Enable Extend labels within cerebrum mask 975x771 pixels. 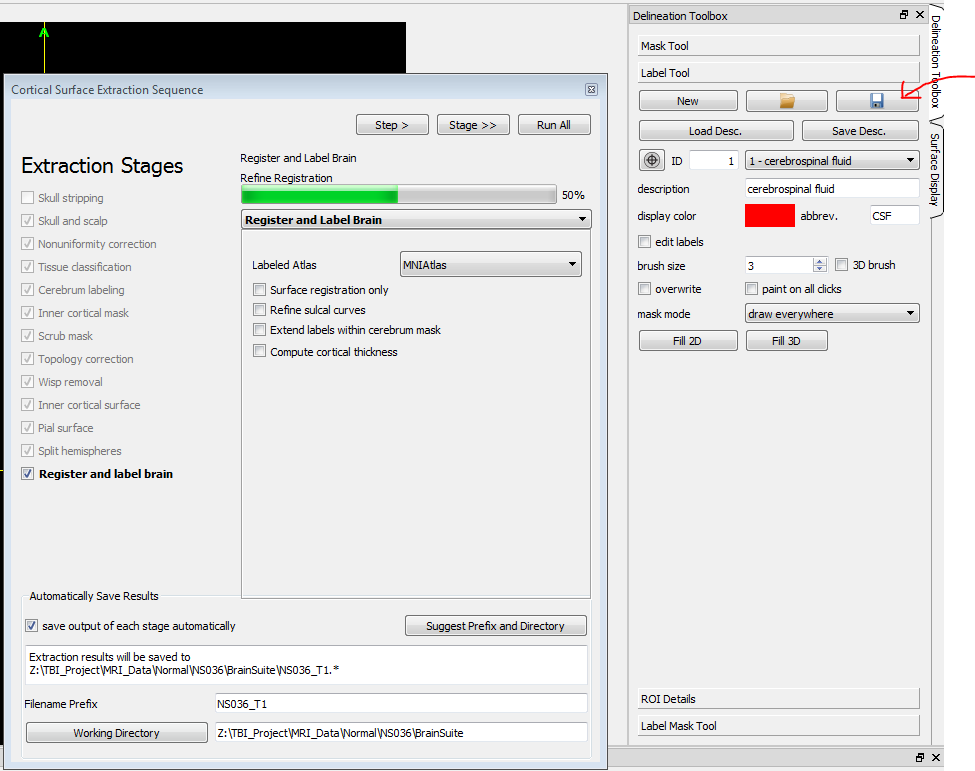tap(259, 330)
